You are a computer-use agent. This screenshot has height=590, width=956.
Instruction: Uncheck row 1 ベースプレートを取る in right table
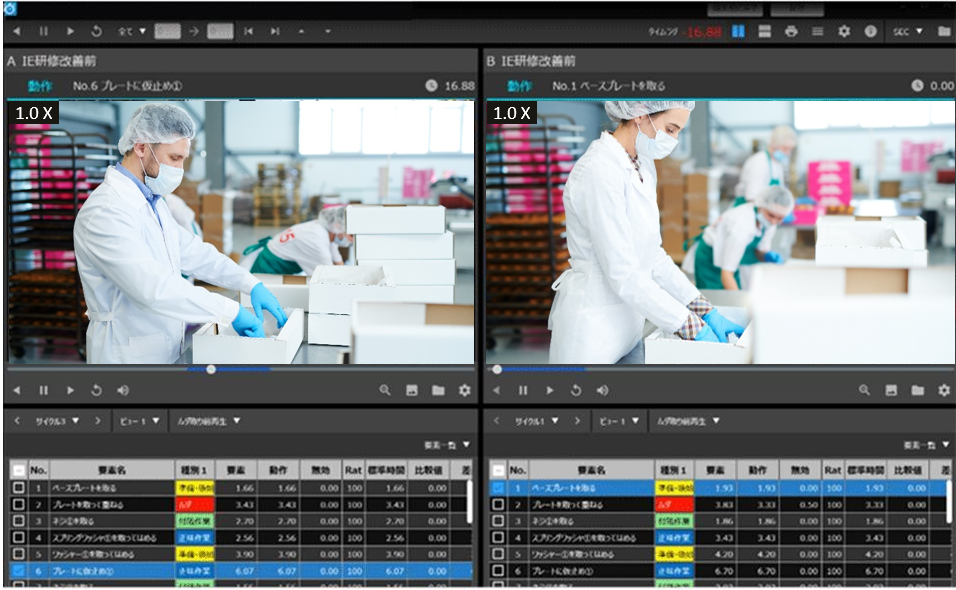[498, 488]
